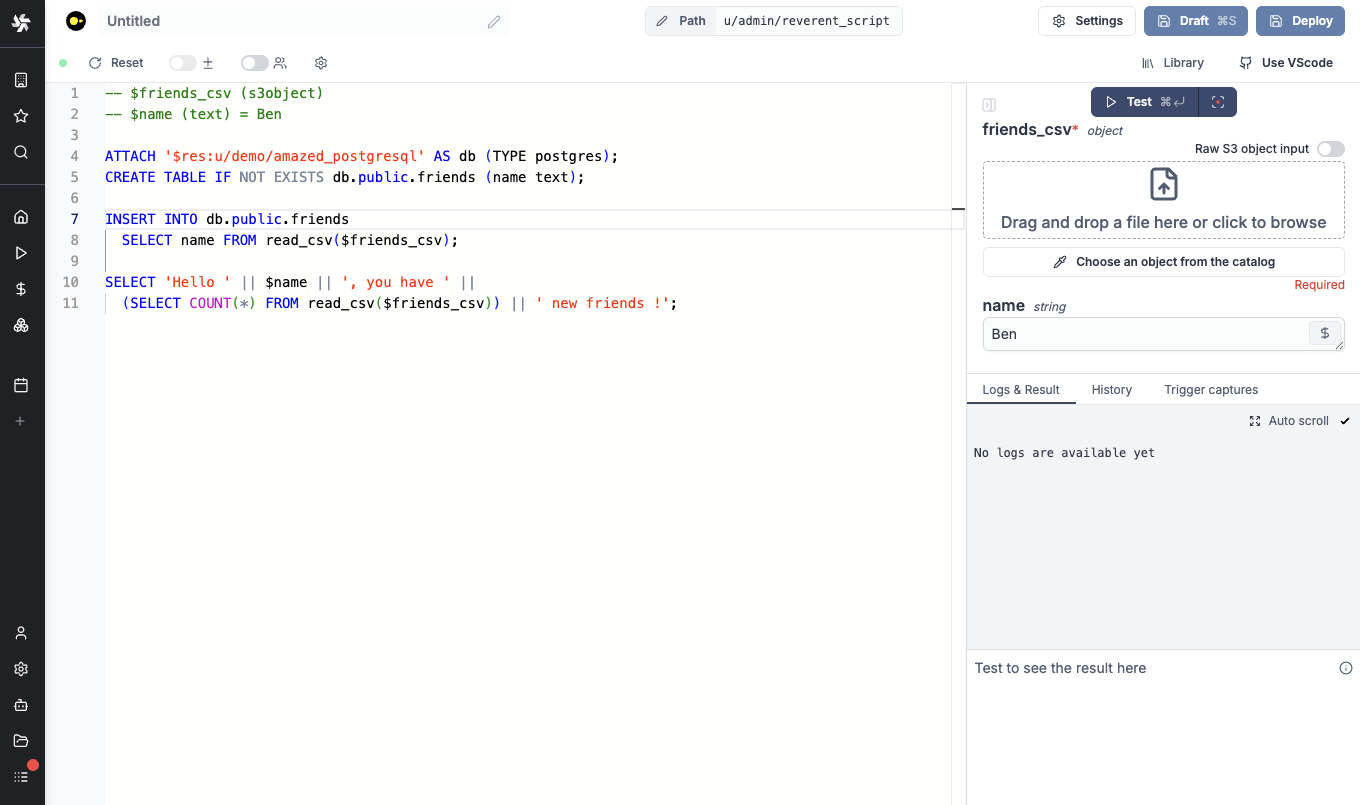Click the dollar variable picker in name field
1360x805 pixels.
[1324, 333]
